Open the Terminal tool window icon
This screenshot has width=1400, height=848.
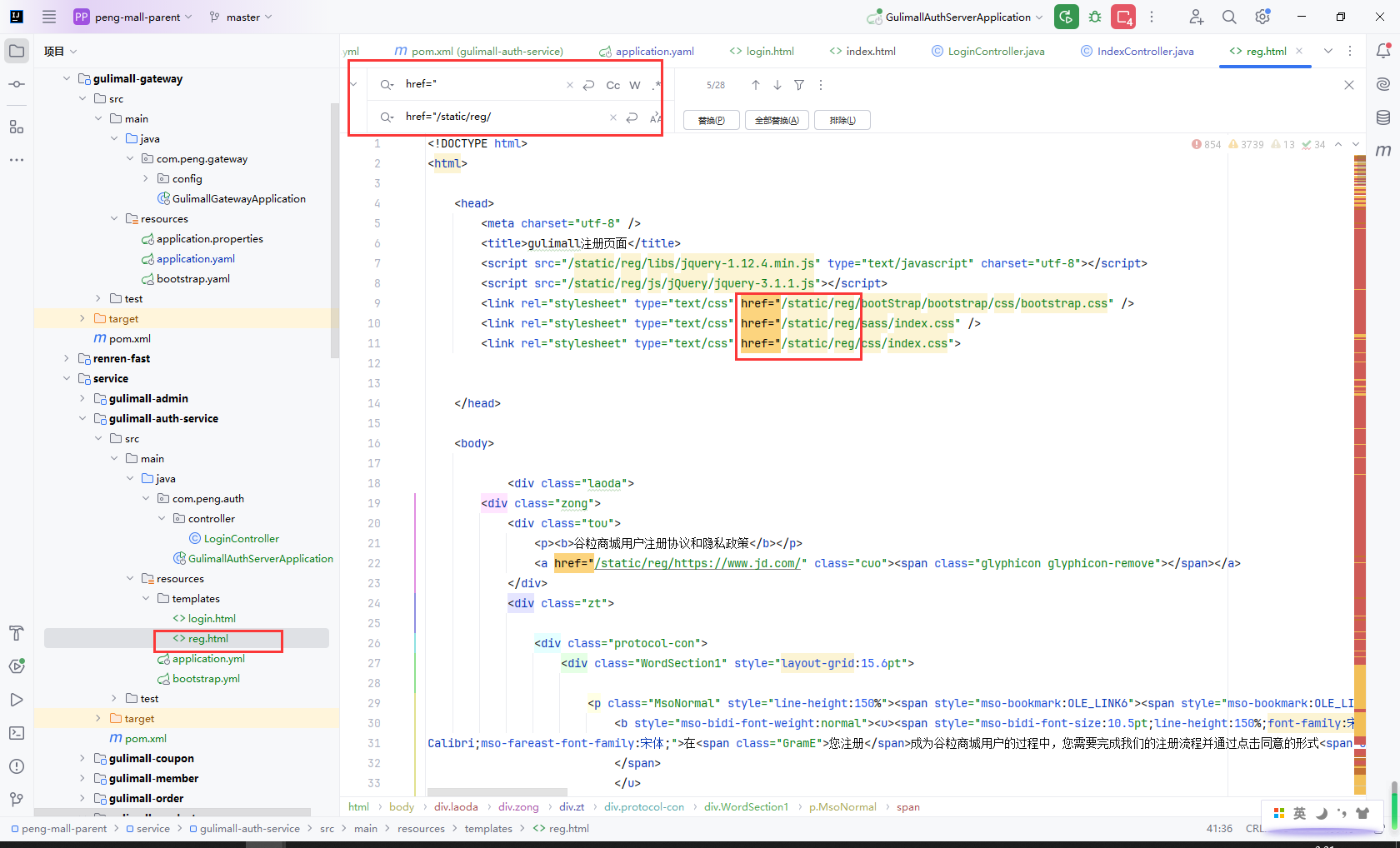(x=17, y=733)
